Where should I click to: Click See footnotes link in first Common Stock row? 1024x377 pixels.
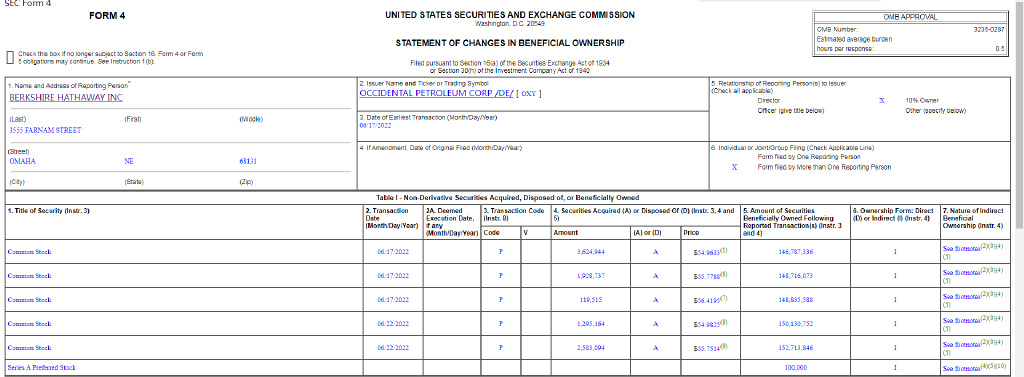click(x=961, y=248)
